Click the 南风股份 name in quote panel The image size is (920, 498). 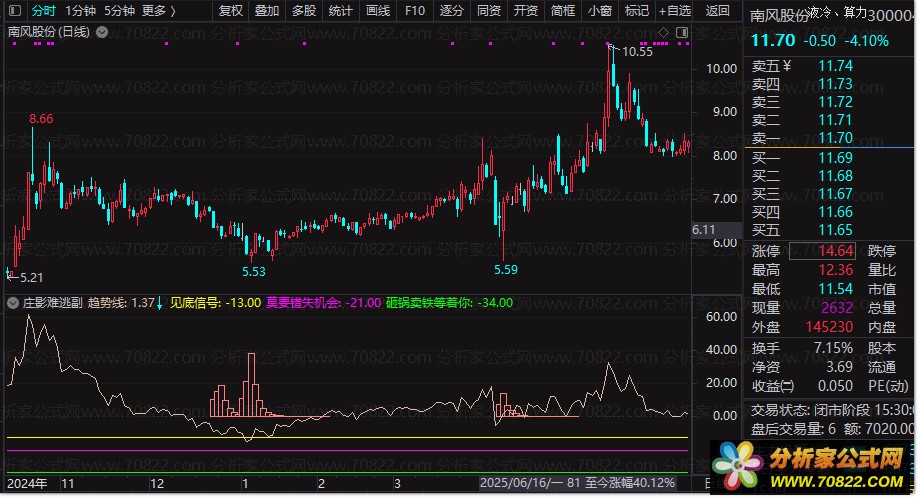(x=779, y=16)
